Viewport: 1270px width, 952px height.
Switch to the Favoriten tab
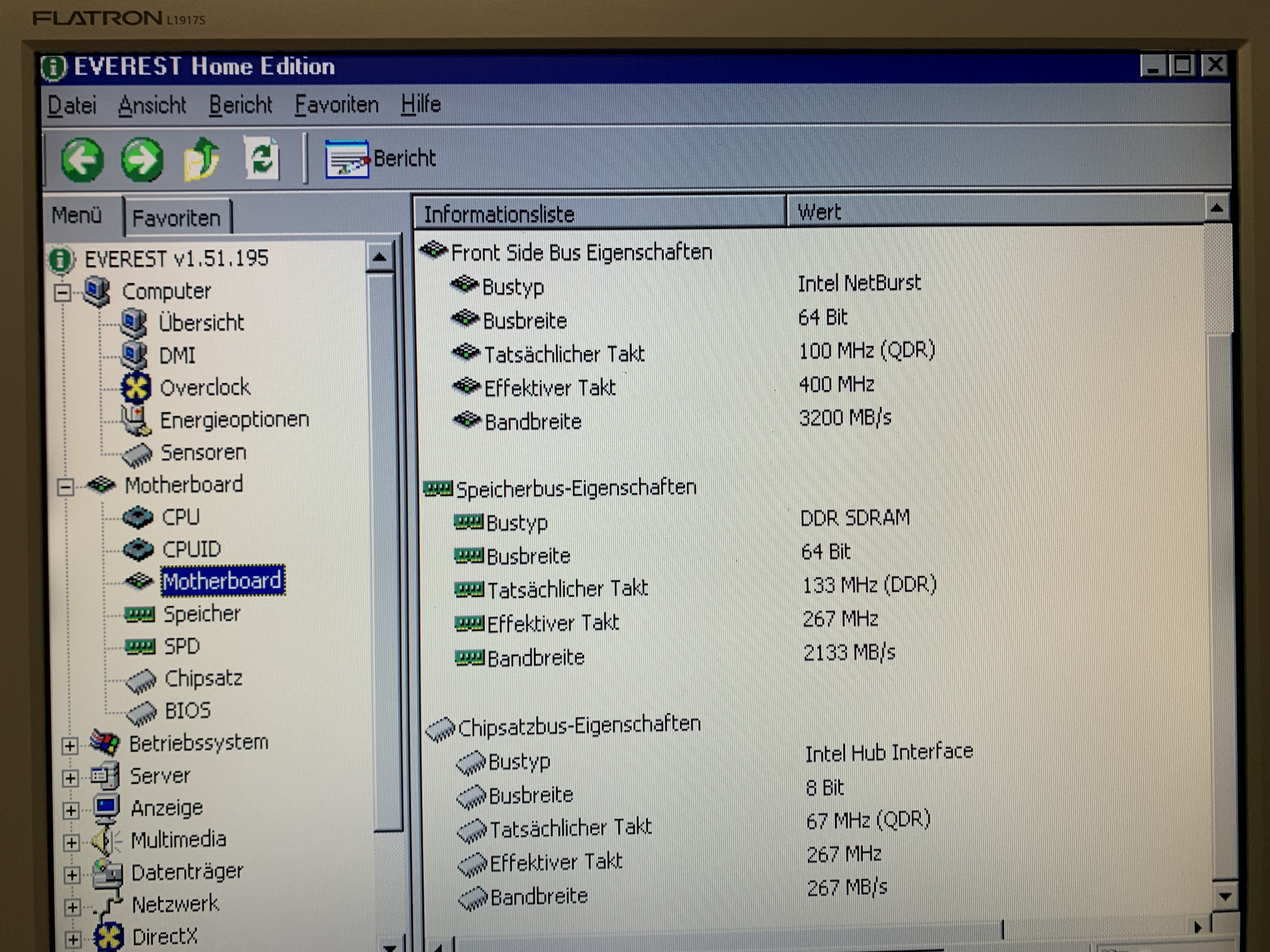pos(176,218)
